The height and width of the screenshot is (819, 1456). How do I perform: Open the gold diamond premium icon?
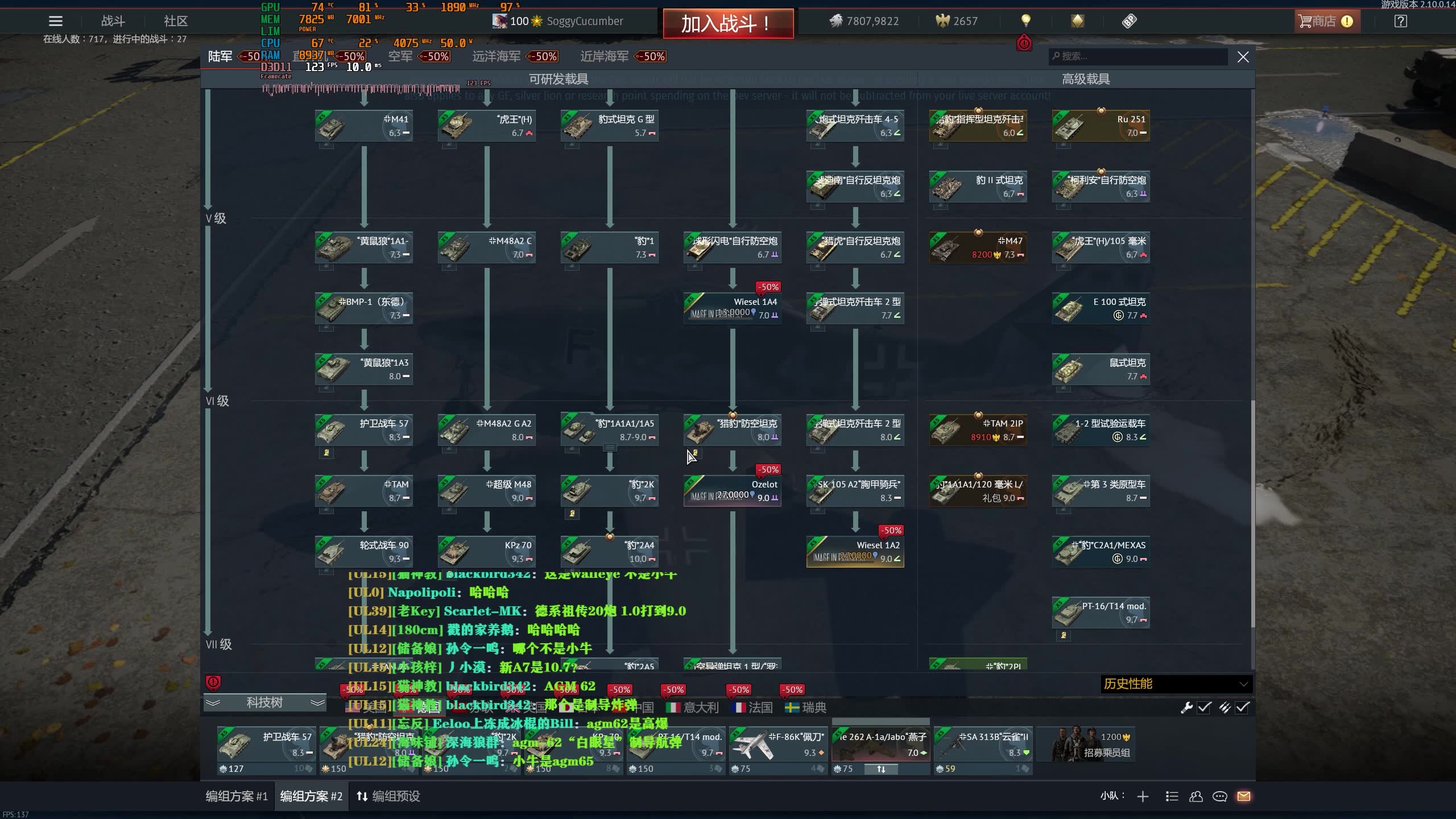[x=1077, y=21]
